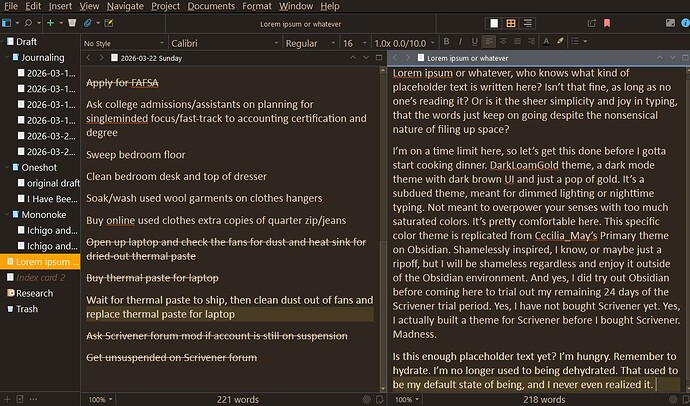Add new folder in binder footer
Viewport: 690px width, 406px height.
click(20, 399)
